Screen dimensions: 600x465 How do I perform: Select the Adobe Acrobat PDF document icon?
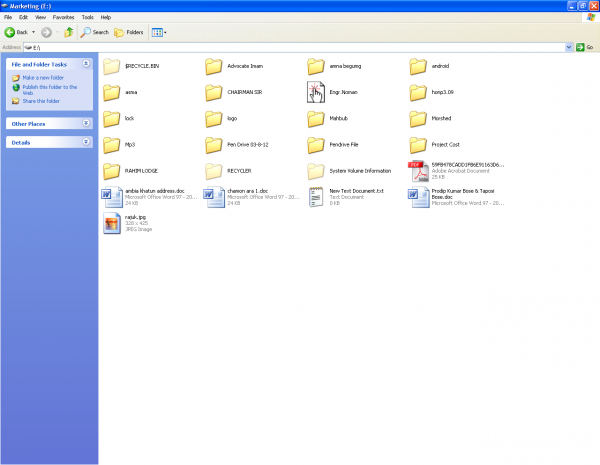418,171
